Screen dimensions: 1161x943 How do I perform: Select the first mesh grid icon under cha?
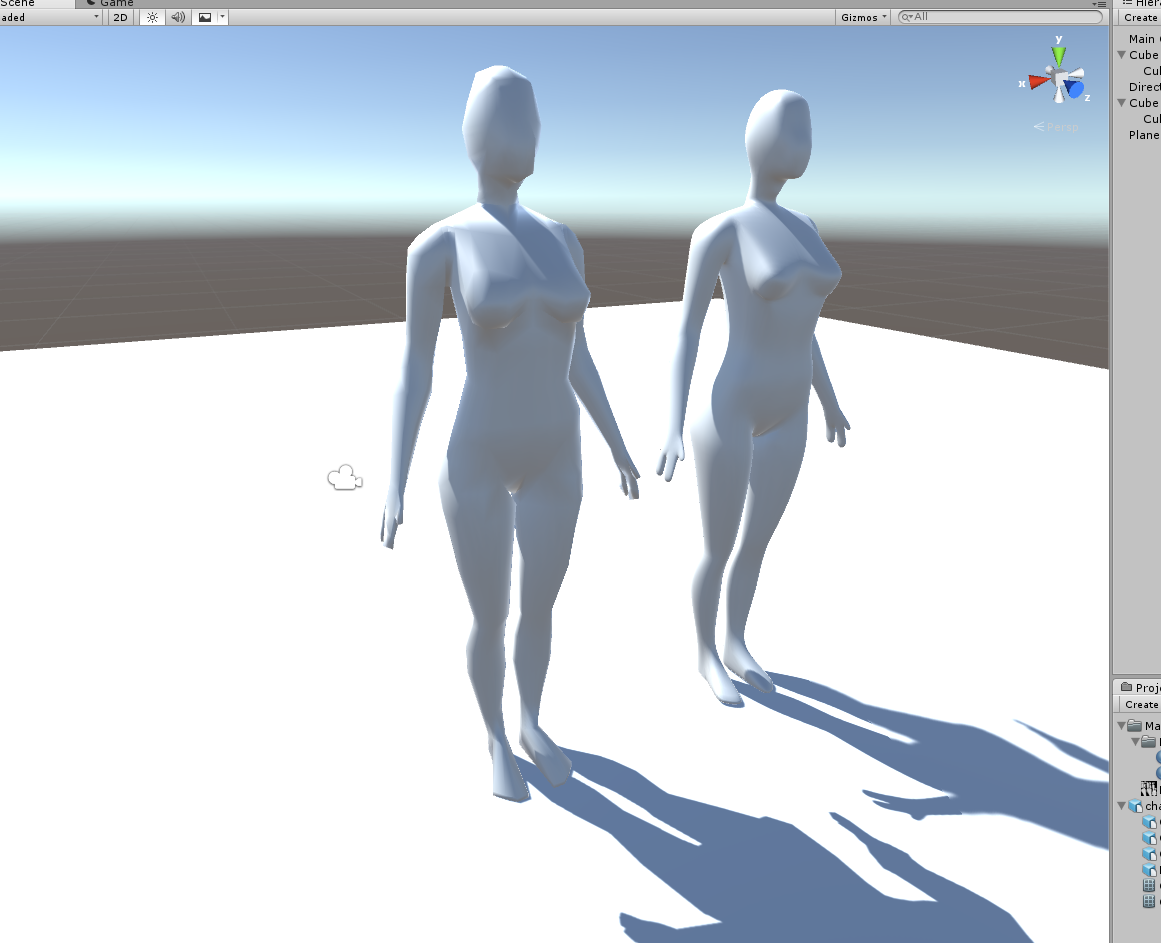(x=1148, y=885)
